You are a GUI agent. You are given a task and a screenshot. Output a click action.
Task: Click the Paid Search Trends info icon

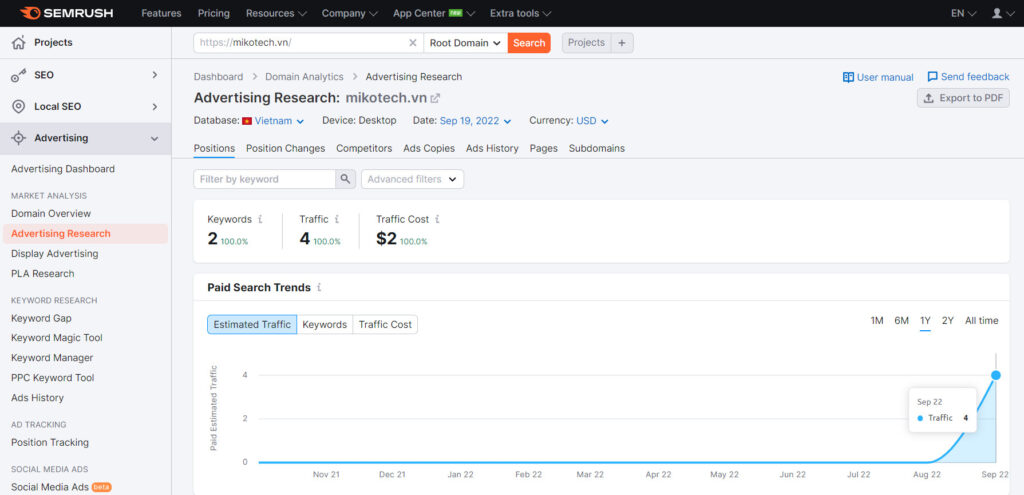tap(319, 287)
